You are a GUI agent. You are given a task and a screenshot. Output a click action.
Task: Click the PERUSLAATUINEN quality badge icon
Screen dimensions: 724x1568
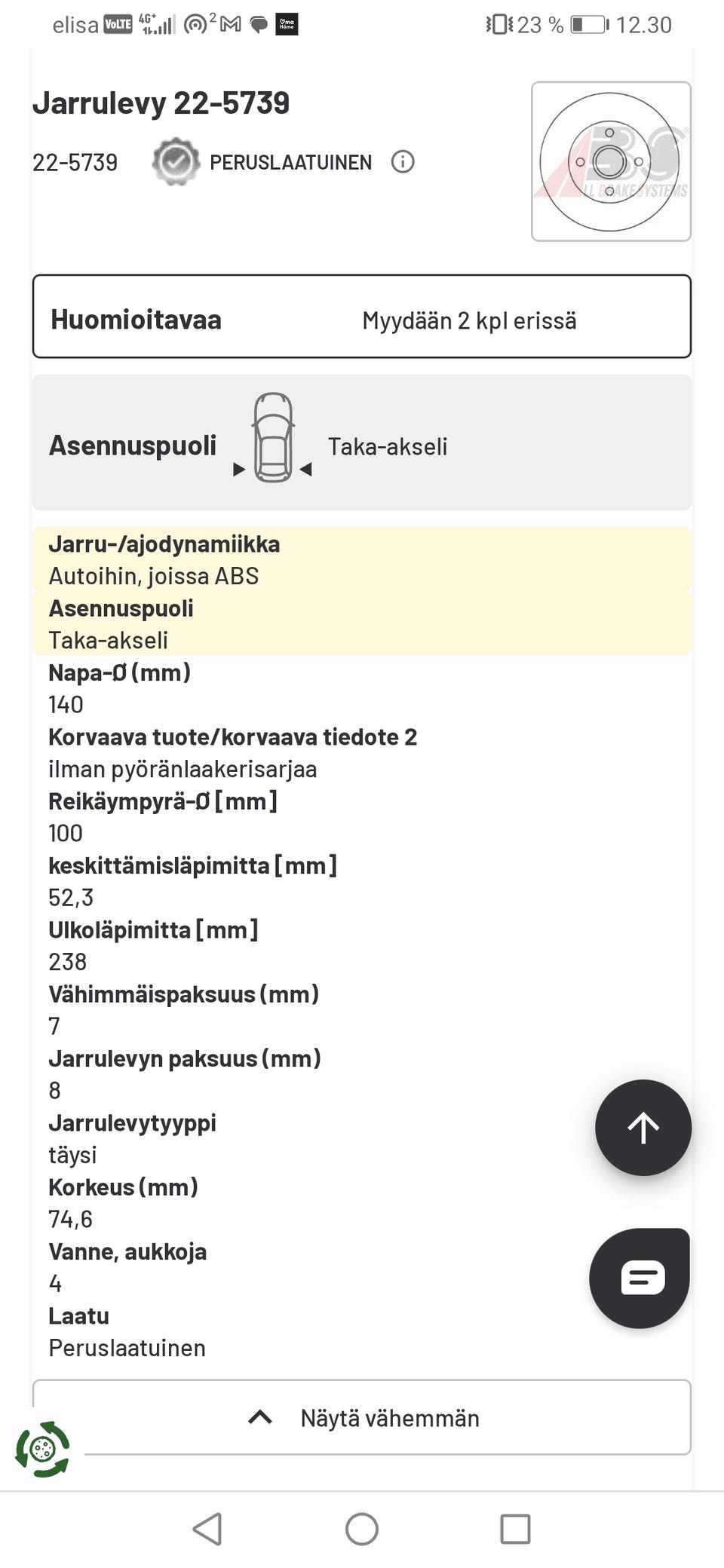point(175,161)
